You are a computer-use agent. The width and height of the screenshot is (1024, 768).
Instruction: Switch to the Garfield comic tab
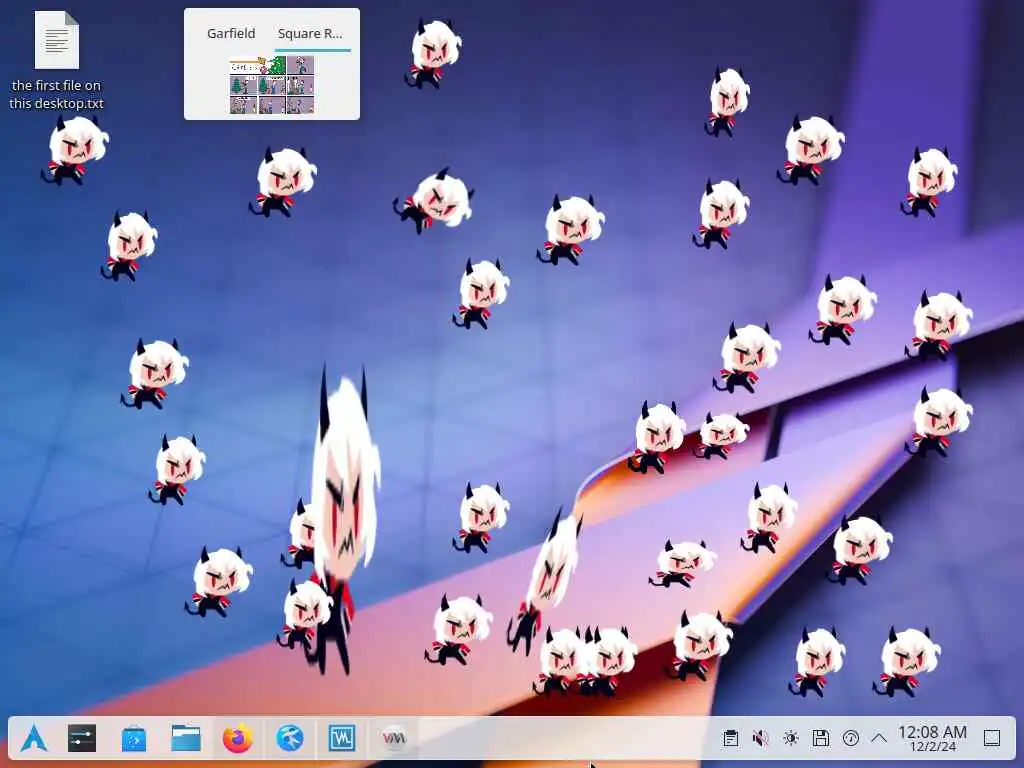231,33
